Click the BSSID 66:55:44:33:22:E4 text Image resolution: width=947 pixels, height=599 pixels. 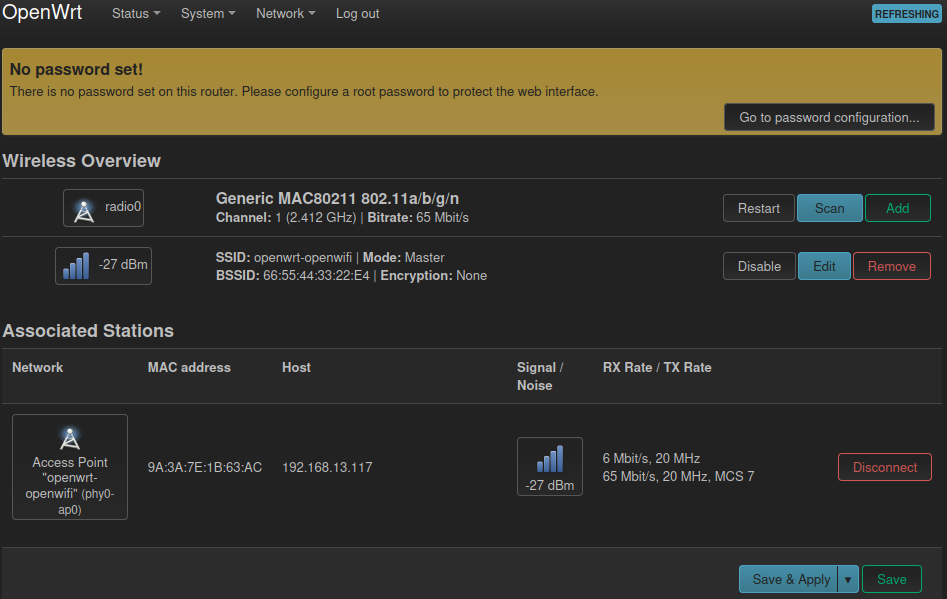293,275
